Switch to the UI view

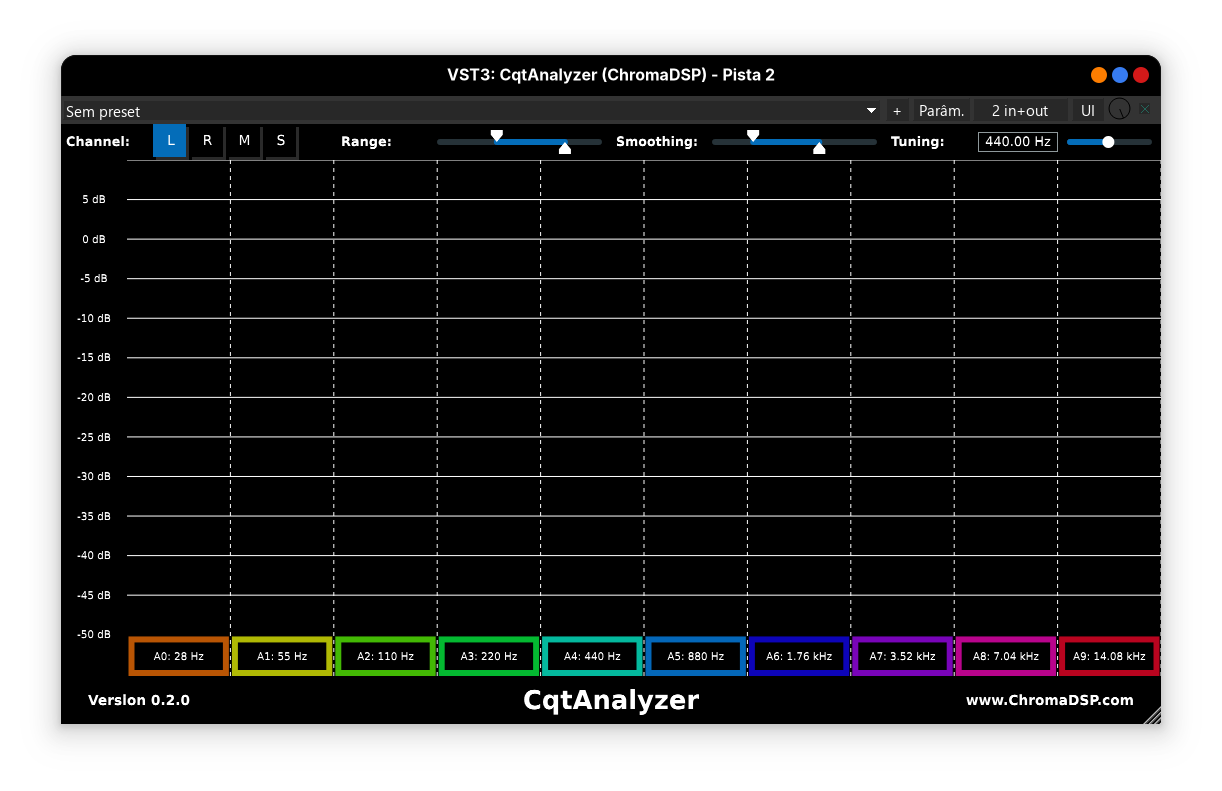(x=1087, y=110)
